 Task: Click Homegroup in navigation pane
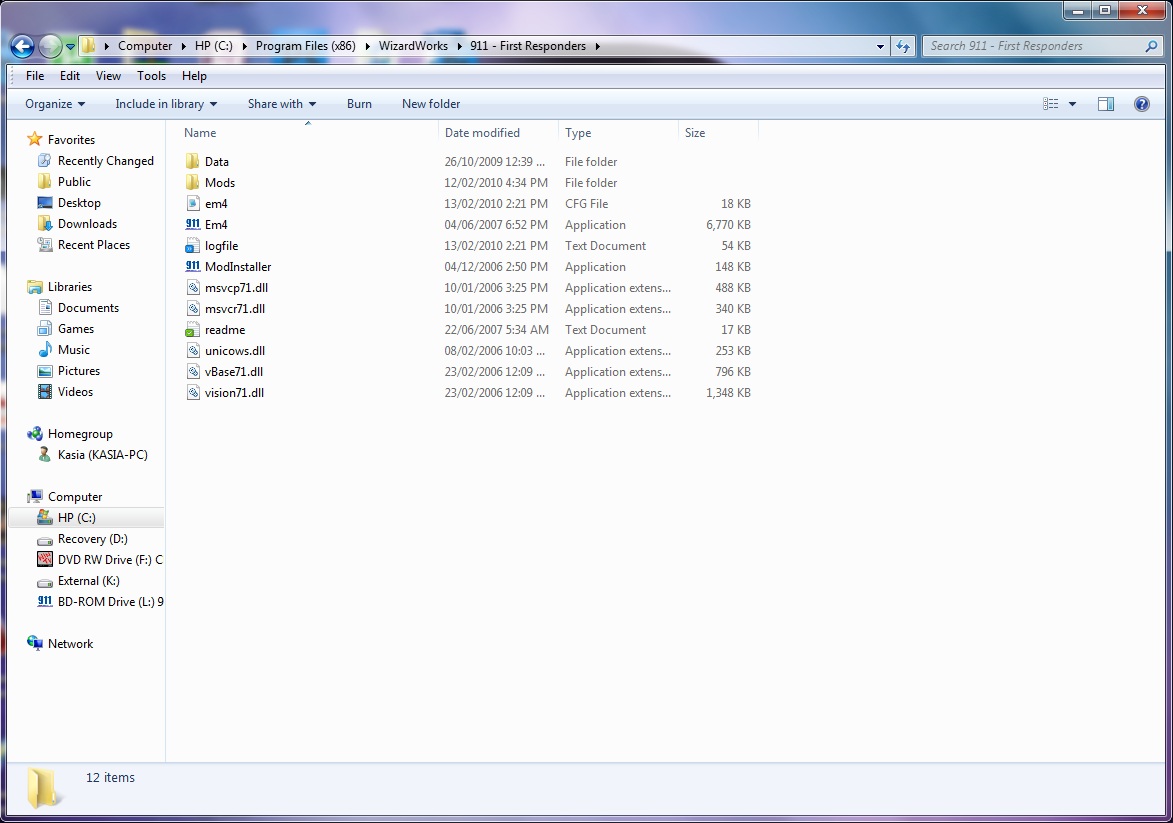pyautogui.click(x=80, y=433)
